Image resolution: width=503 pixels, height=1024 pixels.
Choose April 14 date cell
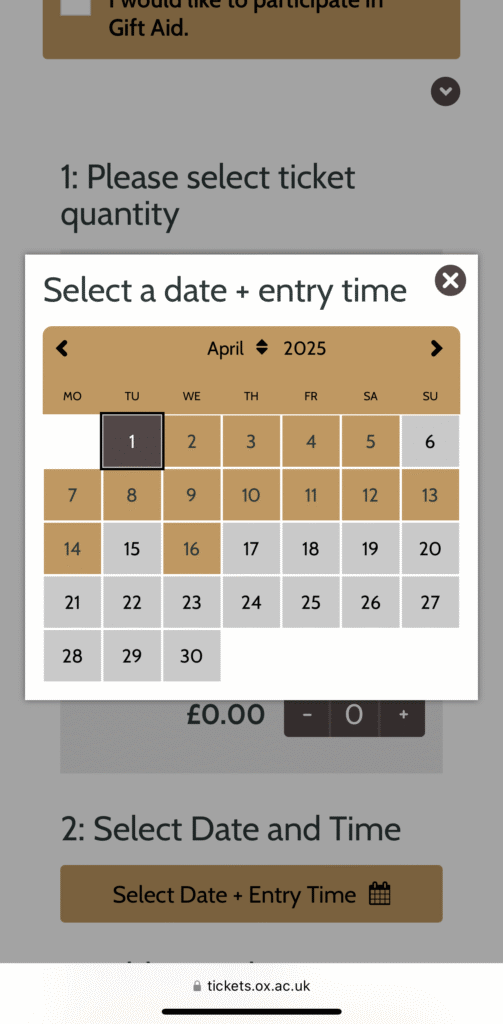click(73, 549)
